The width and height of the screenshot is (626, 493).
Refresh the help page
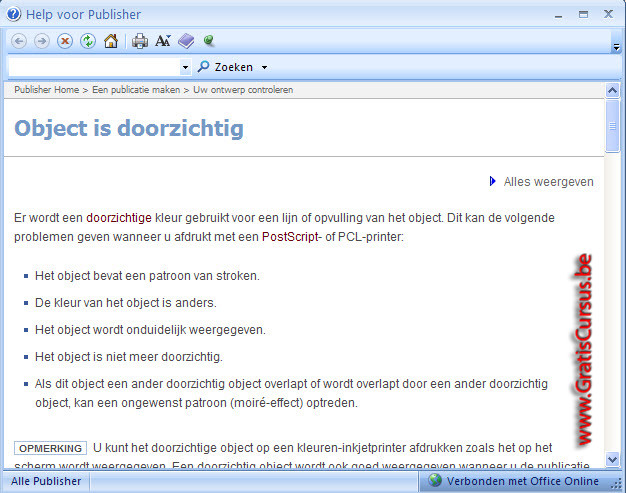pyautogui.click(x=88, y=41)
